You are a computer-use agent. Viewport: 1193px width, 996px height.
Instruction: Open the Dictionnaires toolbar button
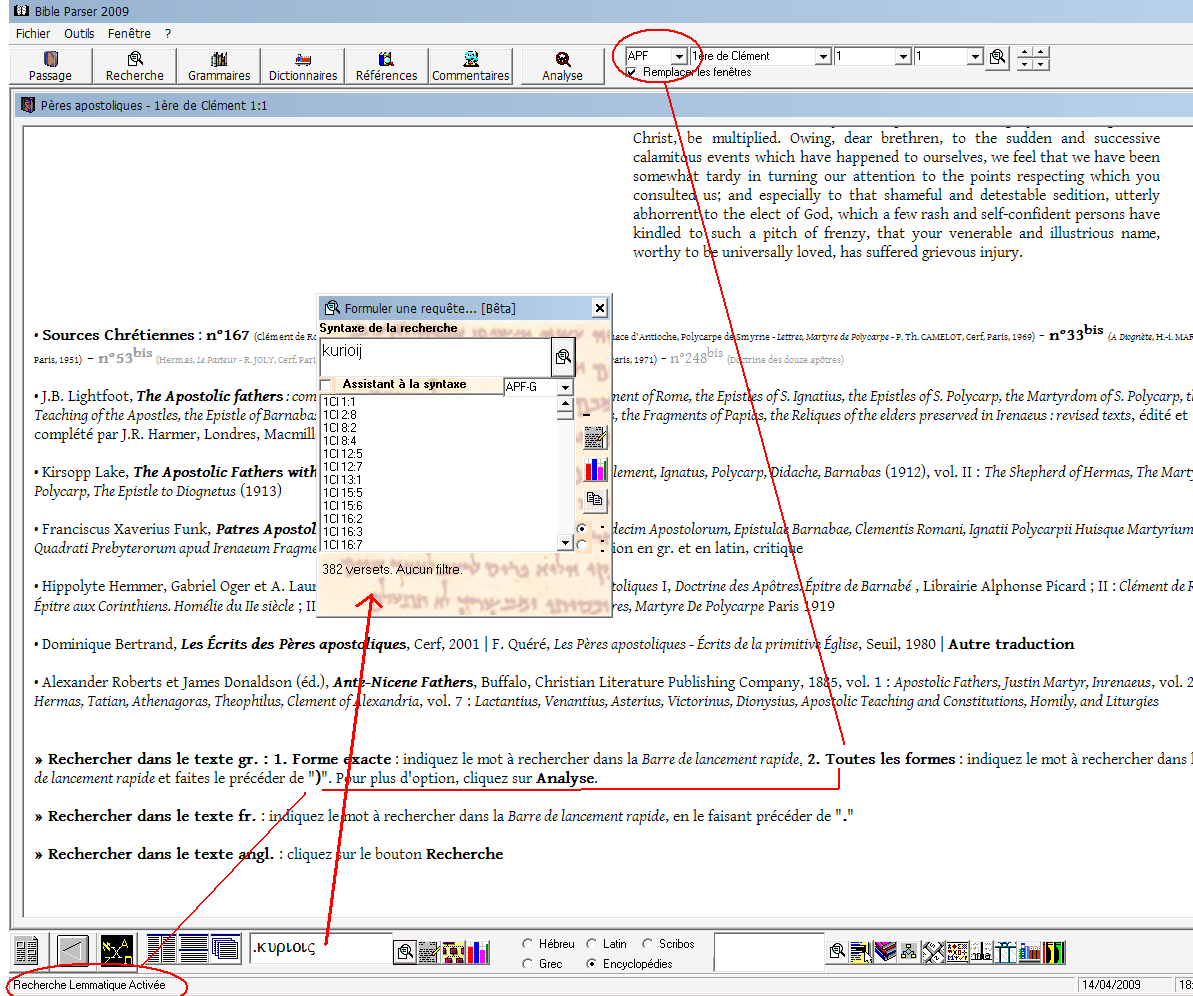303,66
